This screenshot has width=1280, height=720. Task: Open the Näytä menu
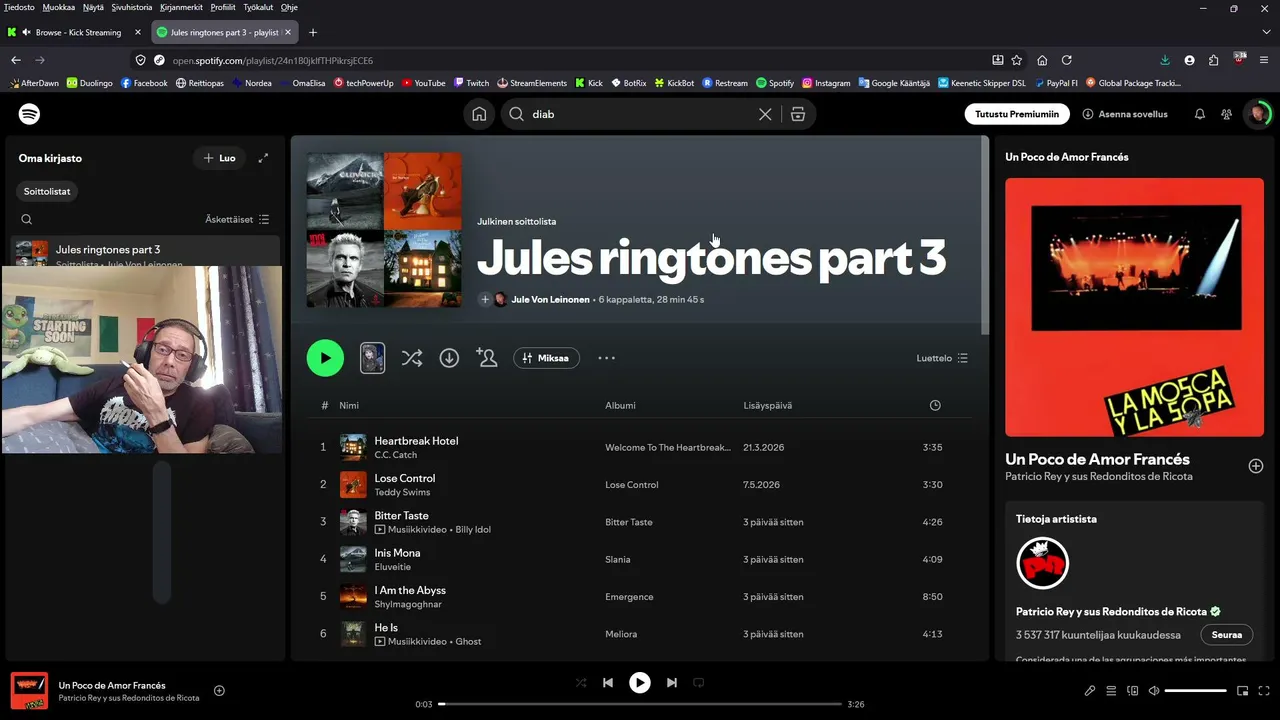pos(93,7)
